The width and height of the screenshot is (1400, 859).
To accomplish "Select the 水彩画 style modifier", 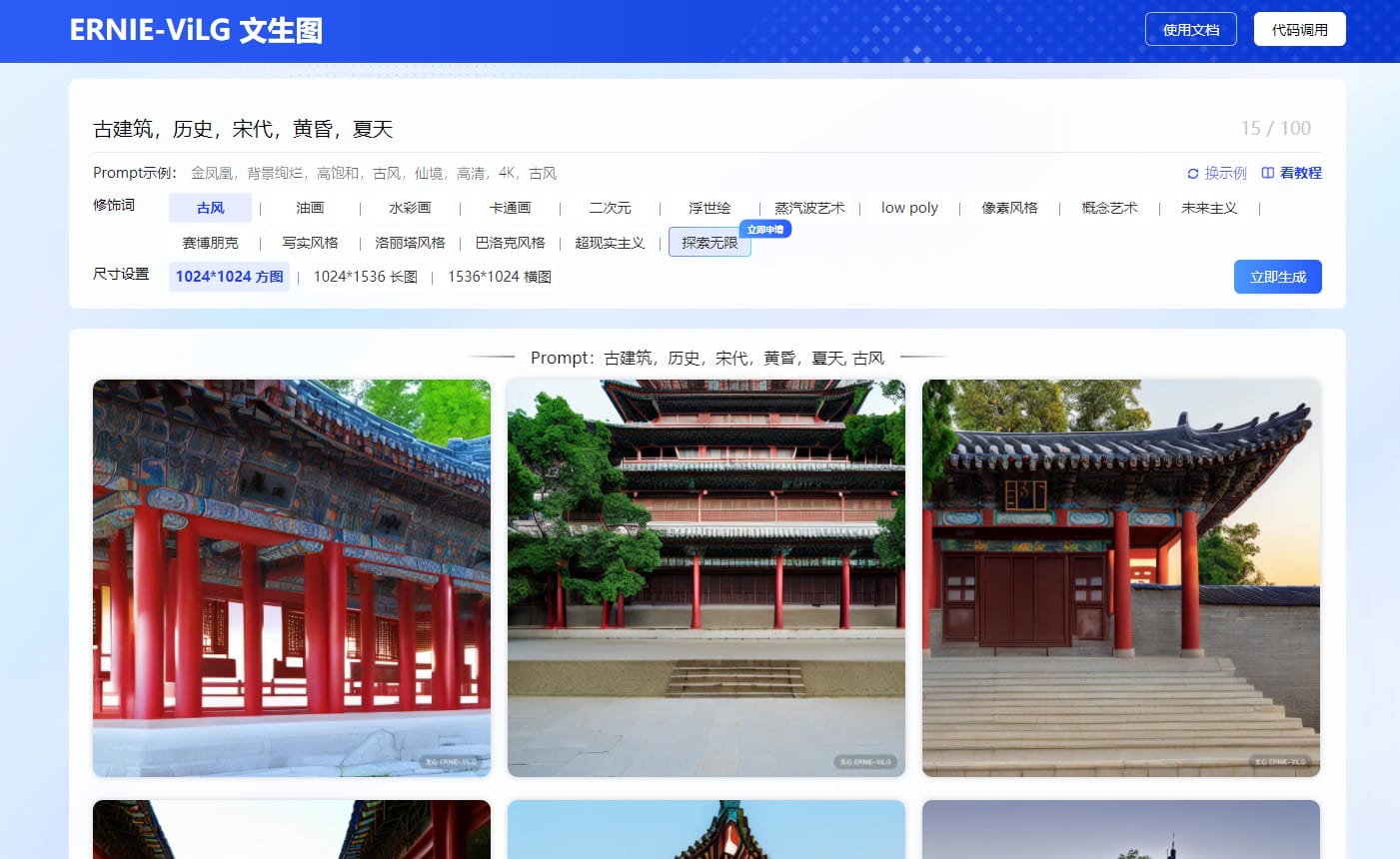I will (x=410, y=208).
